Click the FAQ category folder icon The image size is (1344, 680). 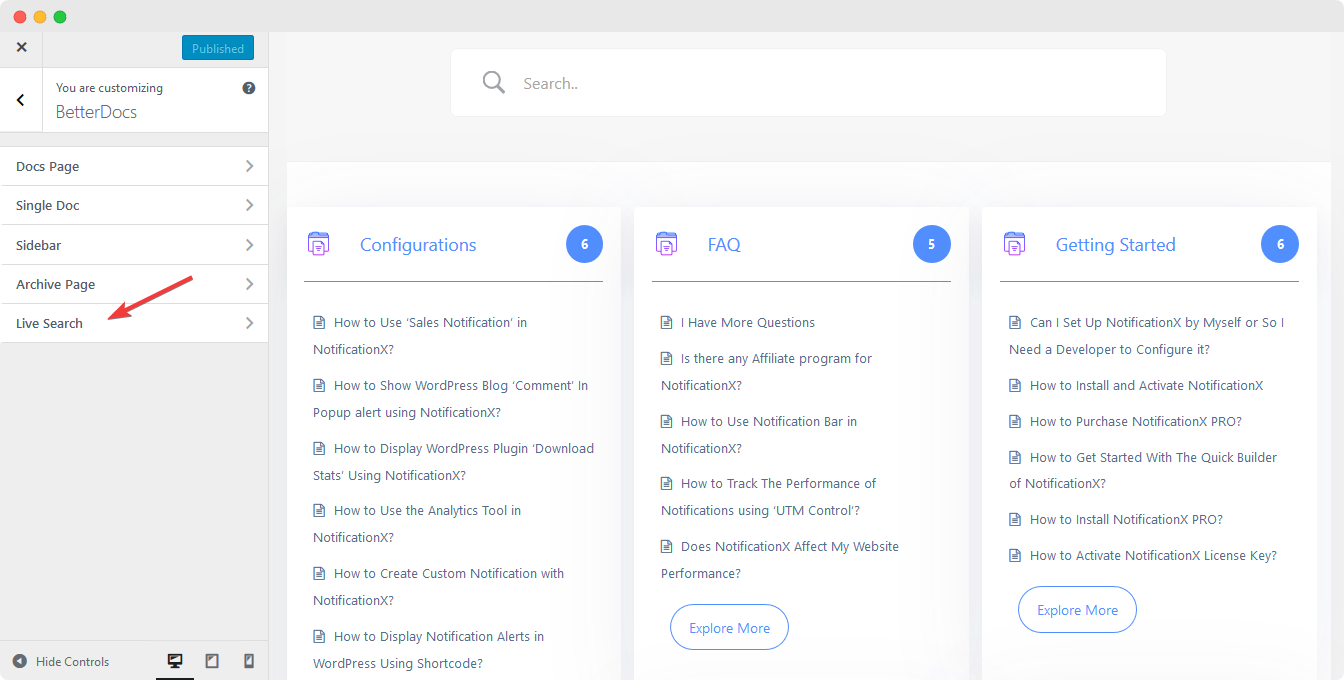[666, 244]
